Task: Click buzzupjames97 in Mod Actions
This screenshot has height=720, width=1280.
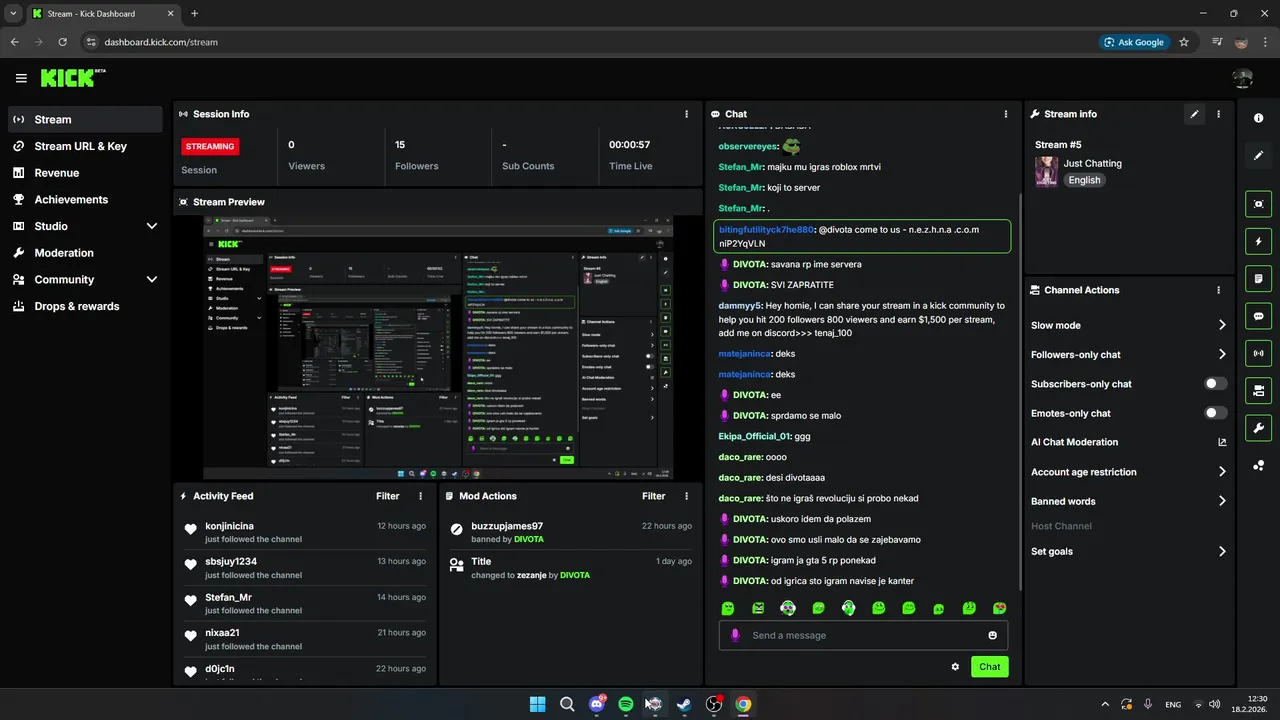Action: point(507,526)
